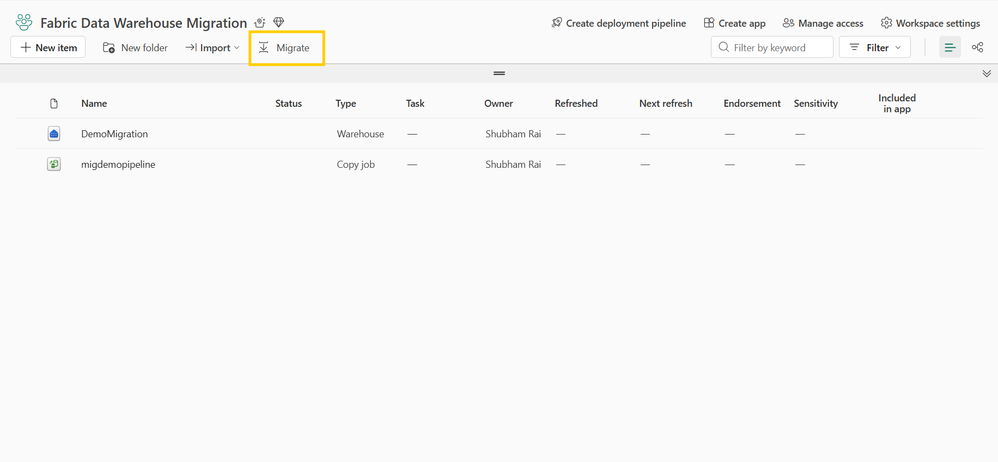Collapse the task flow double chevron

[x=987, y=73]
